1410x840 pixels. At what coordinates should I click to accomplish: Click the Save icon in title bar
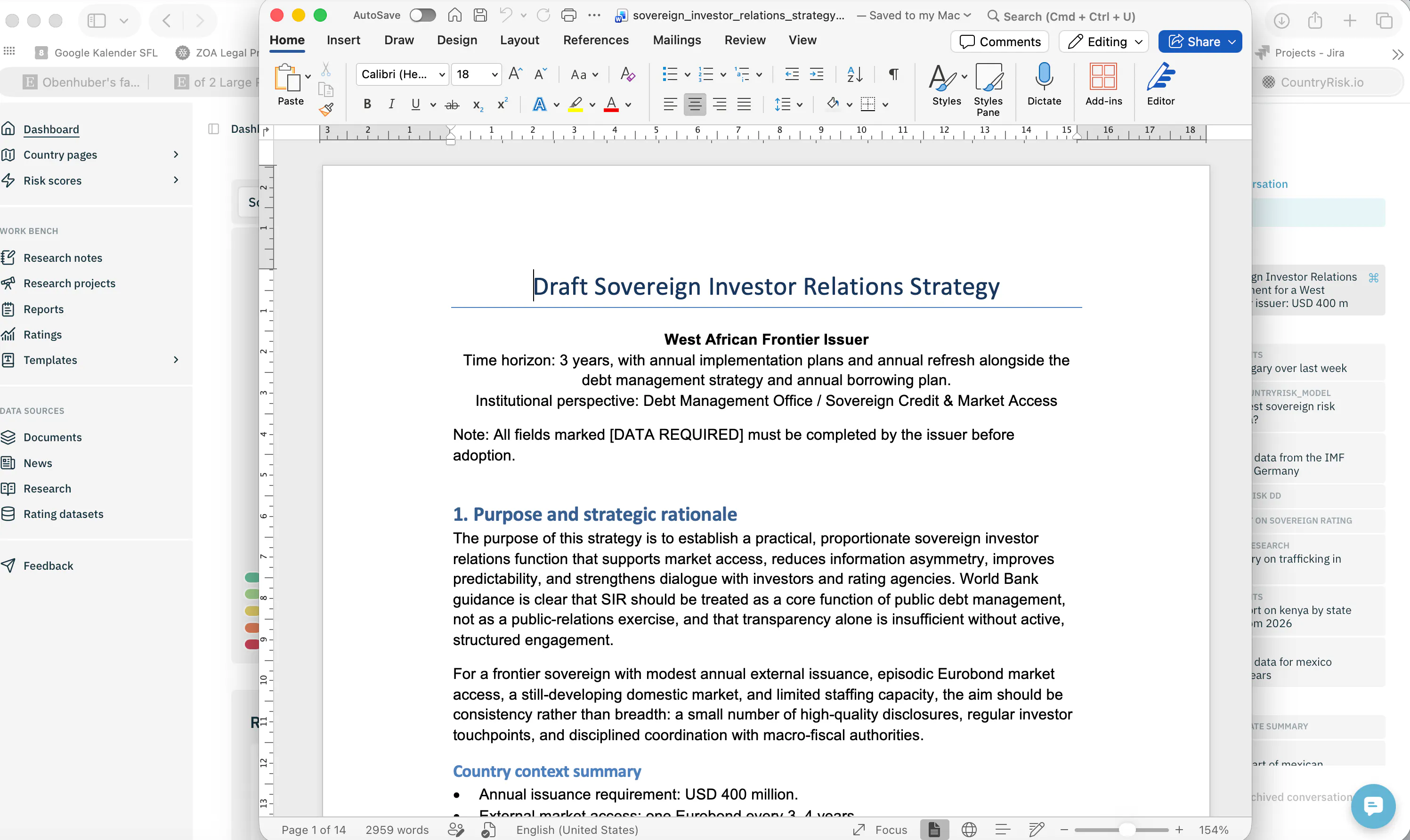click(480, 15)
